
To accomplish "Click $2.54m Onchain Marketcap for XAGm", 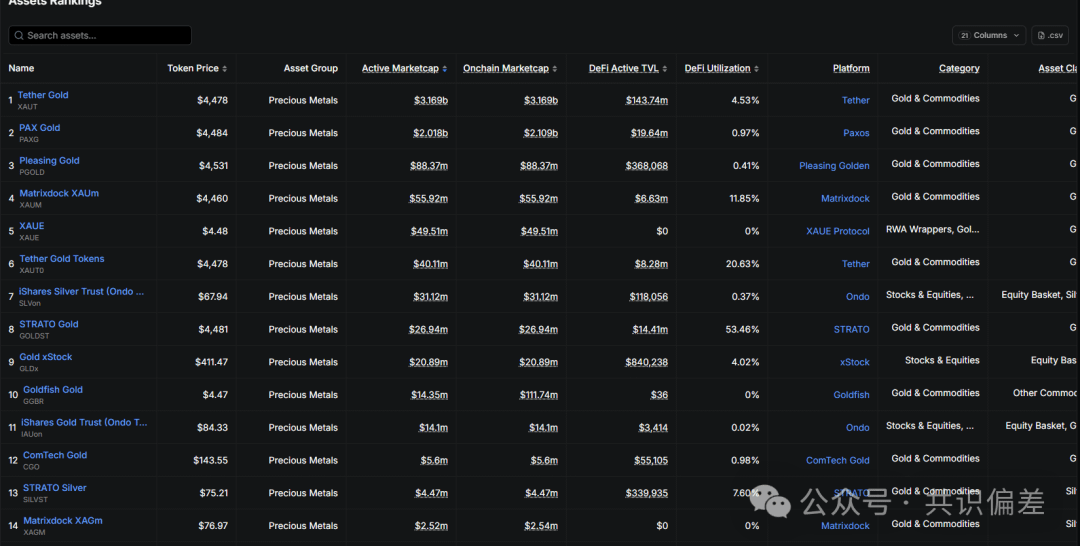I will click(541, 525).
